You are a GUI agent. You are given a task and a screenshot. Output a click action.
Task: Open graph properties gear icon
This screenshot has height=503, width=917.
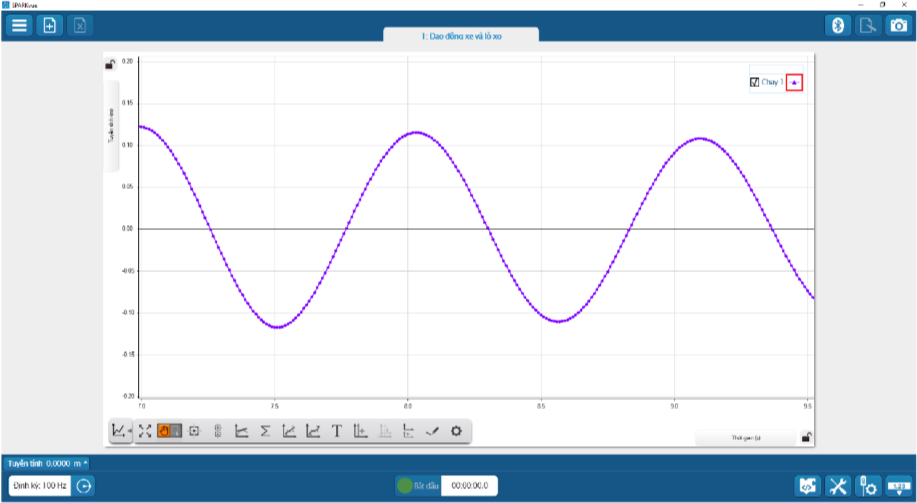(x=456, y=431)
